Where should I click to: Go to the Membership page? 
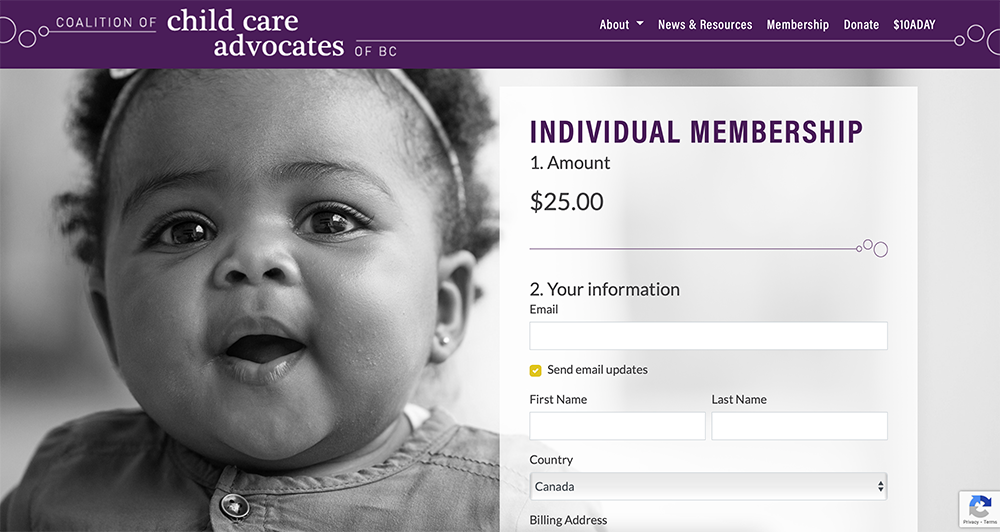tap(797, 24)
